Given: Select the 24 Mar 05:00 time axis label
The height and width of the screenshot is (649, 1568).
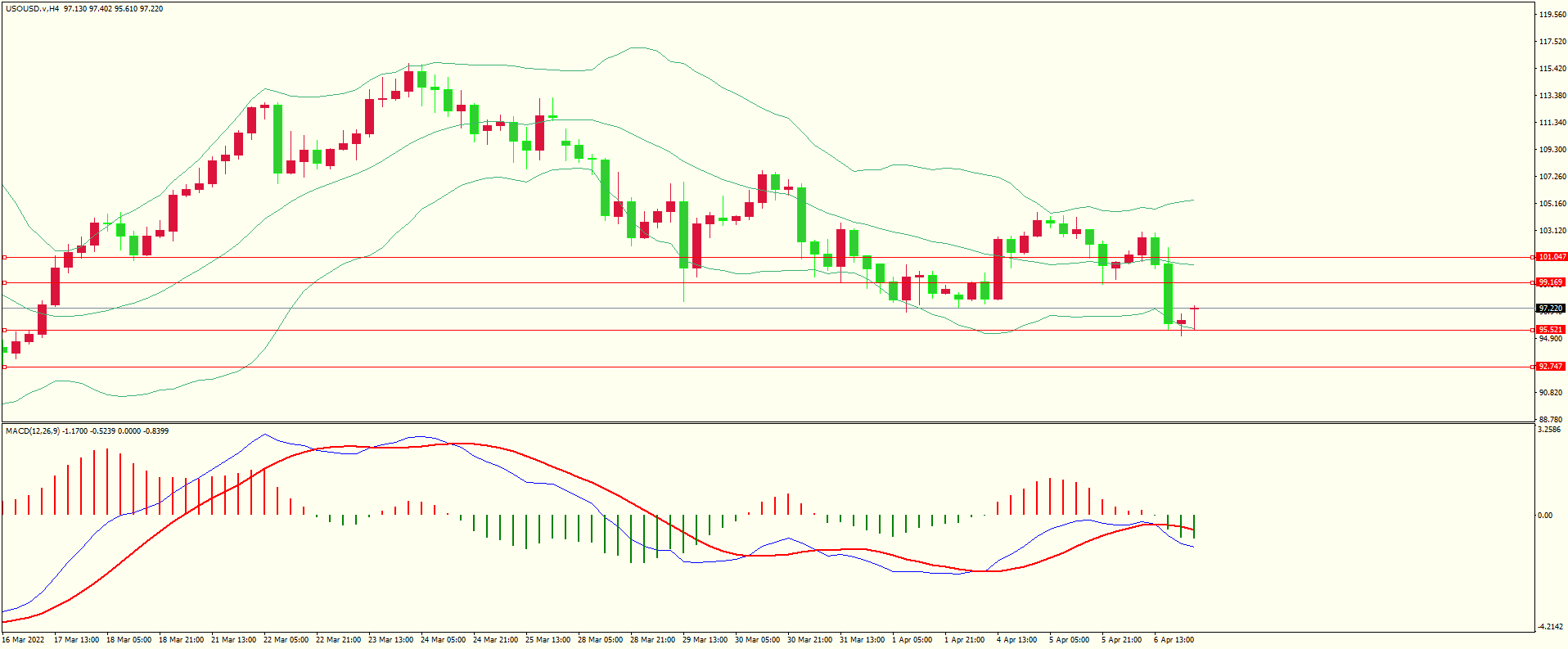Looking at the screenshot, I should pos(443,640).
